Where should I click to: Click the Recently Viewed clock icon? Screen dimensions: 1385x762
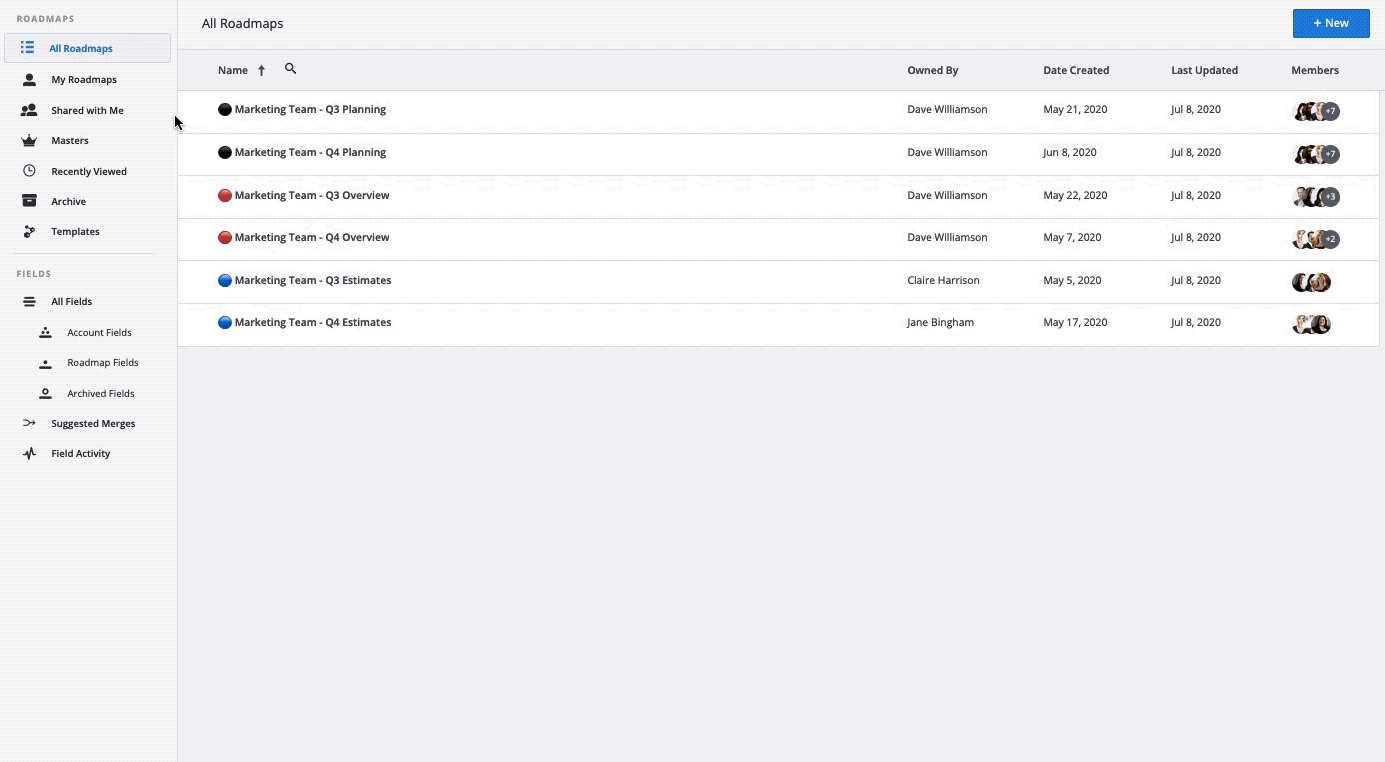pos(29,171)
